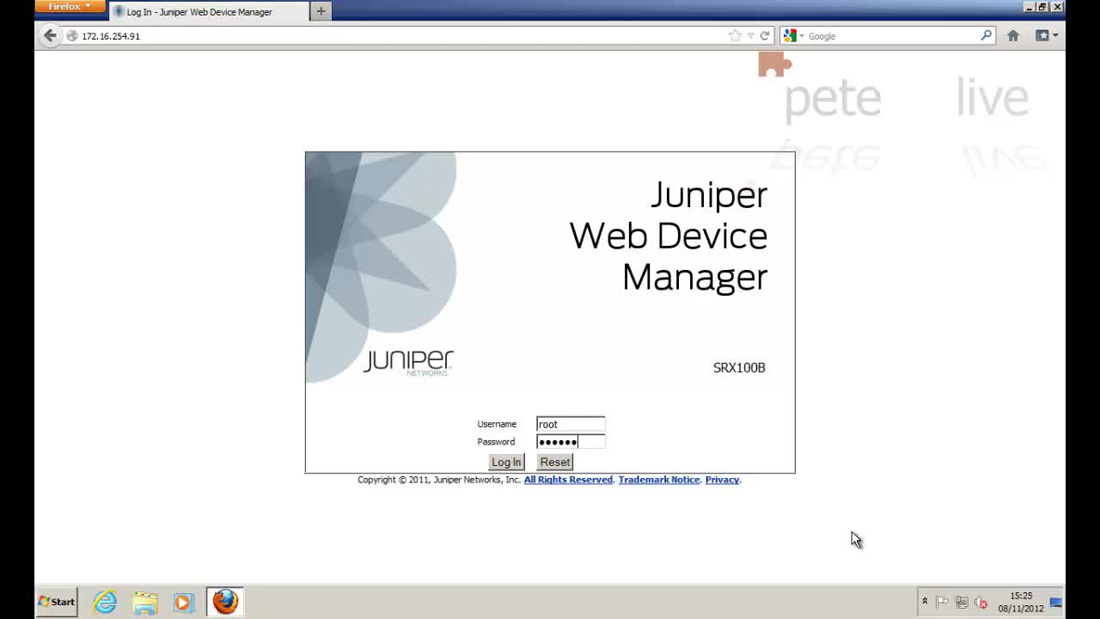Click into the Google search box
This screenshot has height=619, width=1100.
[892, 36]
